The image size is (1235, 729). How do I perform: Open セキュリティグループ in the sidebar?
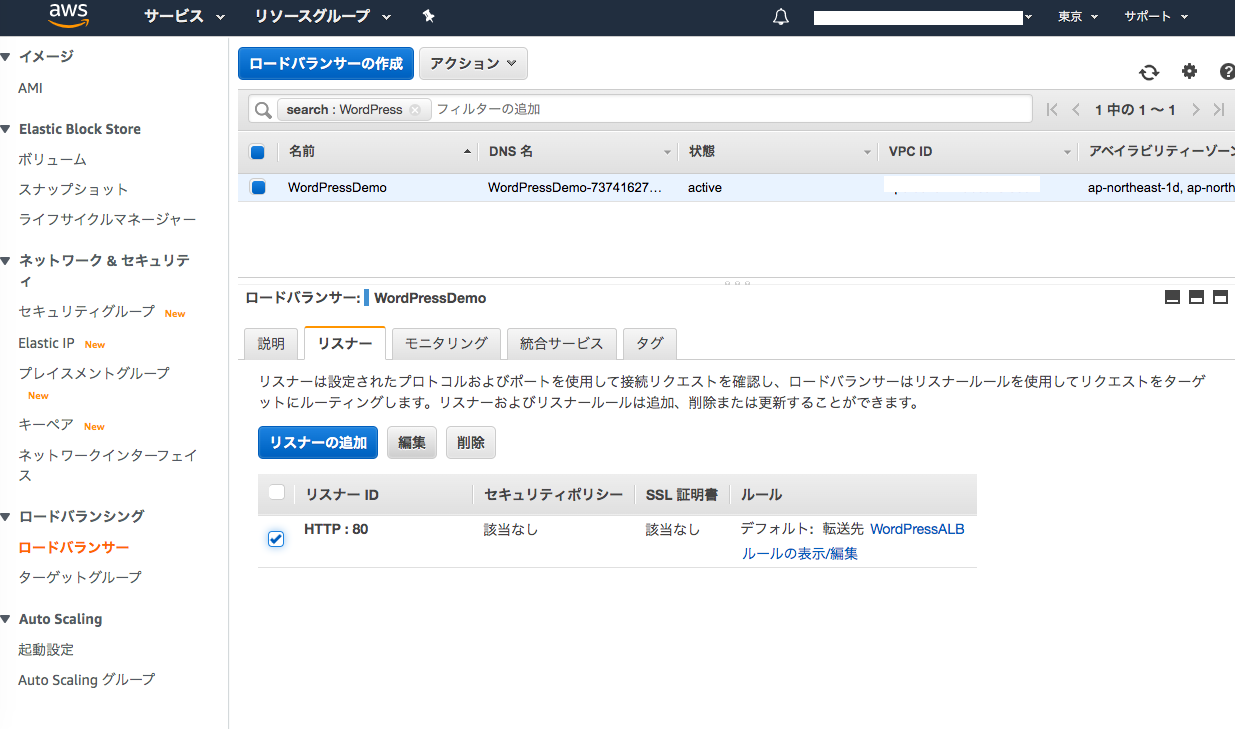87,311
